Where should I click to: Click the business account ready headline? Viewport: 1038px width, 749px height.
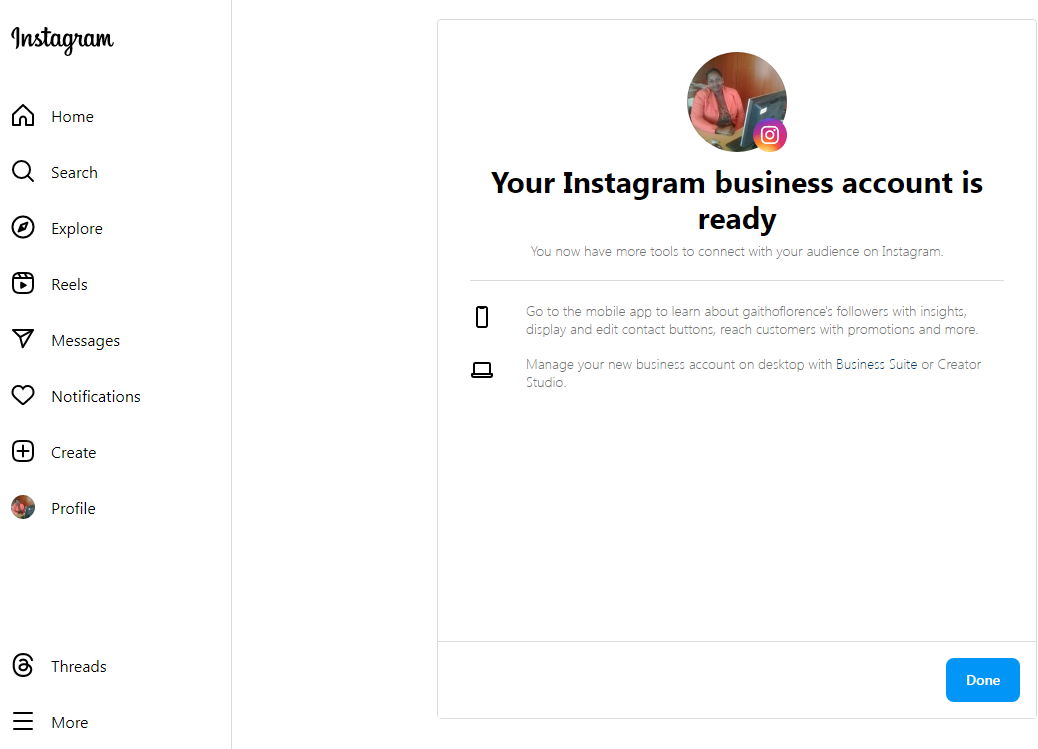(x=736, y=200)
